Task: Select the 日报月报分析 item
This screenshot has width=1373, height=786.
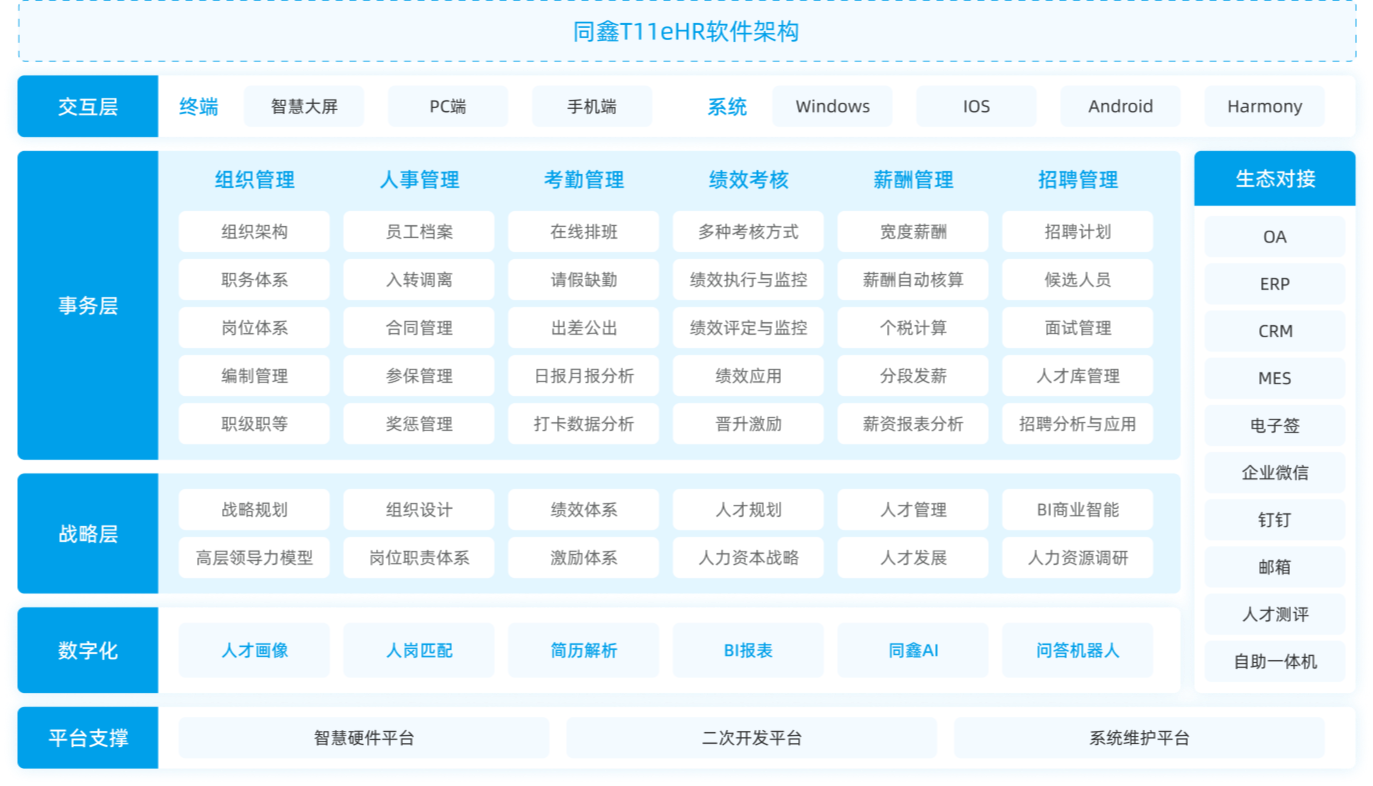Action: tap(584, 375)
